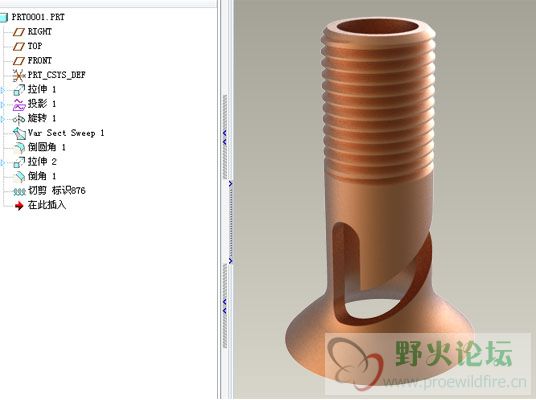Select the TOP datum plane icon
Image resolution: width=536 pixels, height=400 pixels.
pos(19,46)
